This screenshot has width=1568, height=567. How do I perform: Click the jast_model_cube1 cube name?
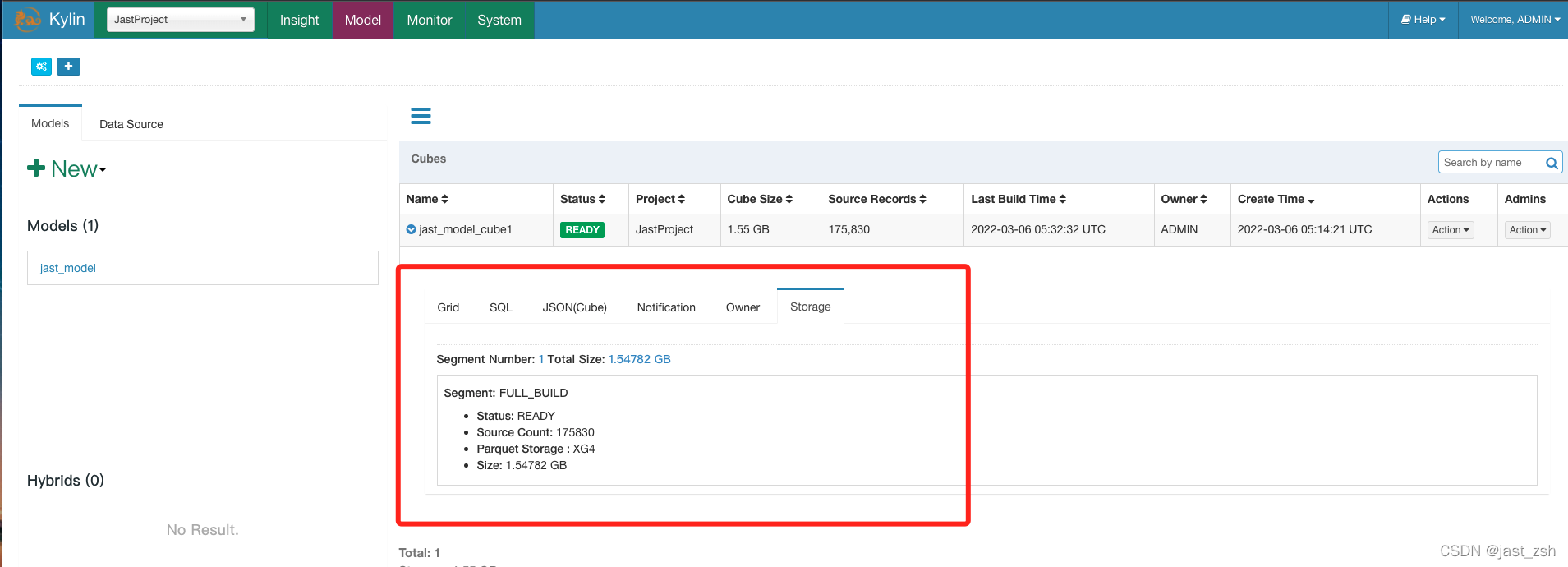point(466,229)
